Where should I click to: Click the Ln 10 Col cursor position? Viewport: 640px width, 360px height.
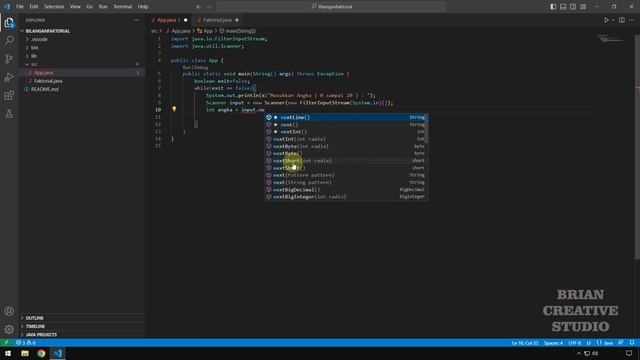(524, 343)
